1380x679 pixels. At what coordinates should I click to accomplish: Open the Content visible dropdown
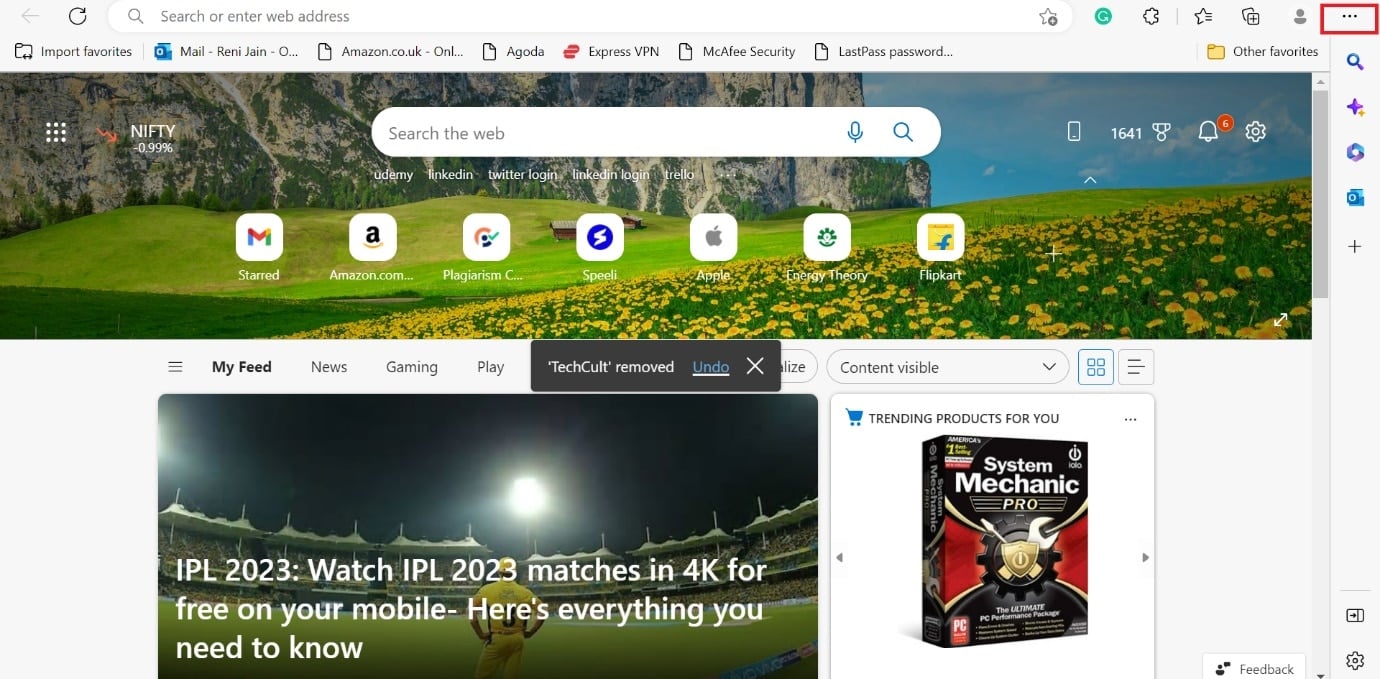[x=946, y=367]
